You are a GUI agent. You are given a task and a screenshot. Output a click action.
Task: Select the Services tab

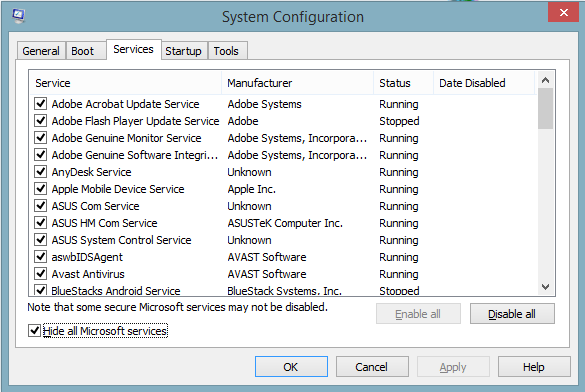coord(134,49)
